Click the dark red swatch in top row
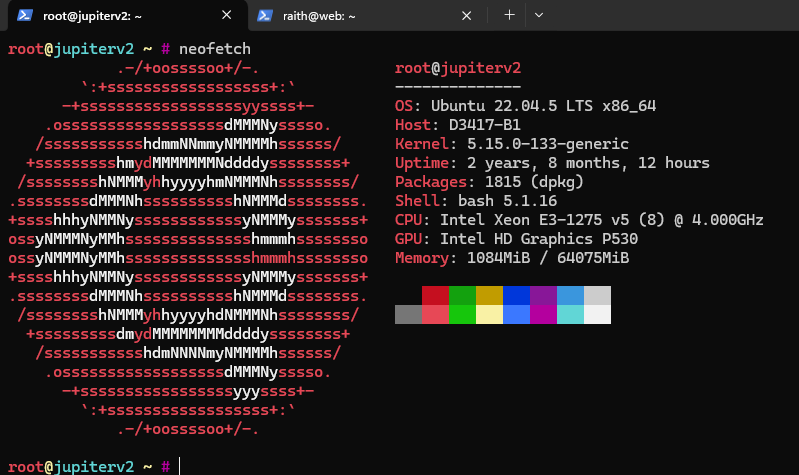 coord(435,296)
